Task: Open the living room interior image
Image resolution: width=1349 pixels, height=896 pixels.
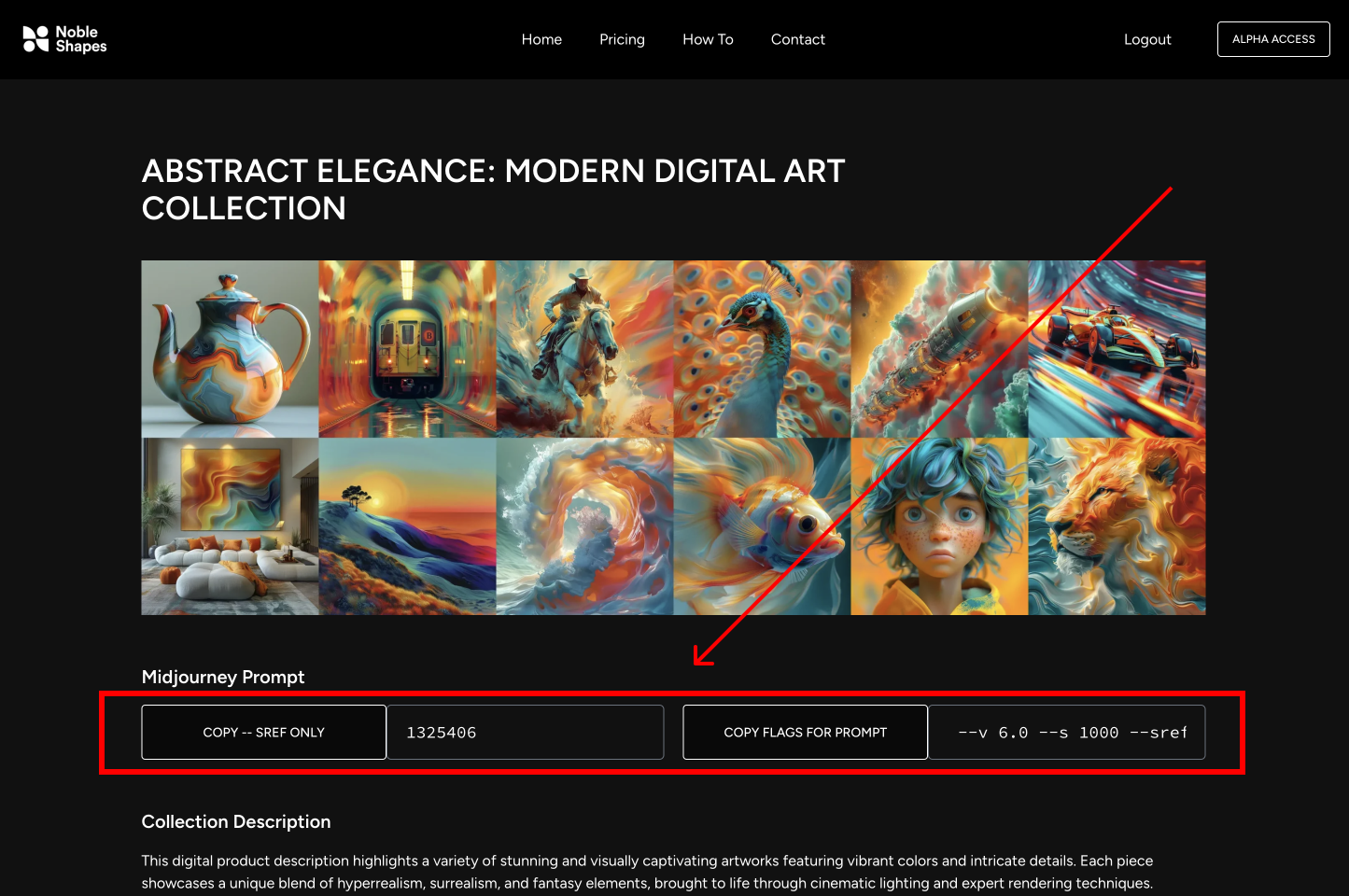Action: [230, 526]
